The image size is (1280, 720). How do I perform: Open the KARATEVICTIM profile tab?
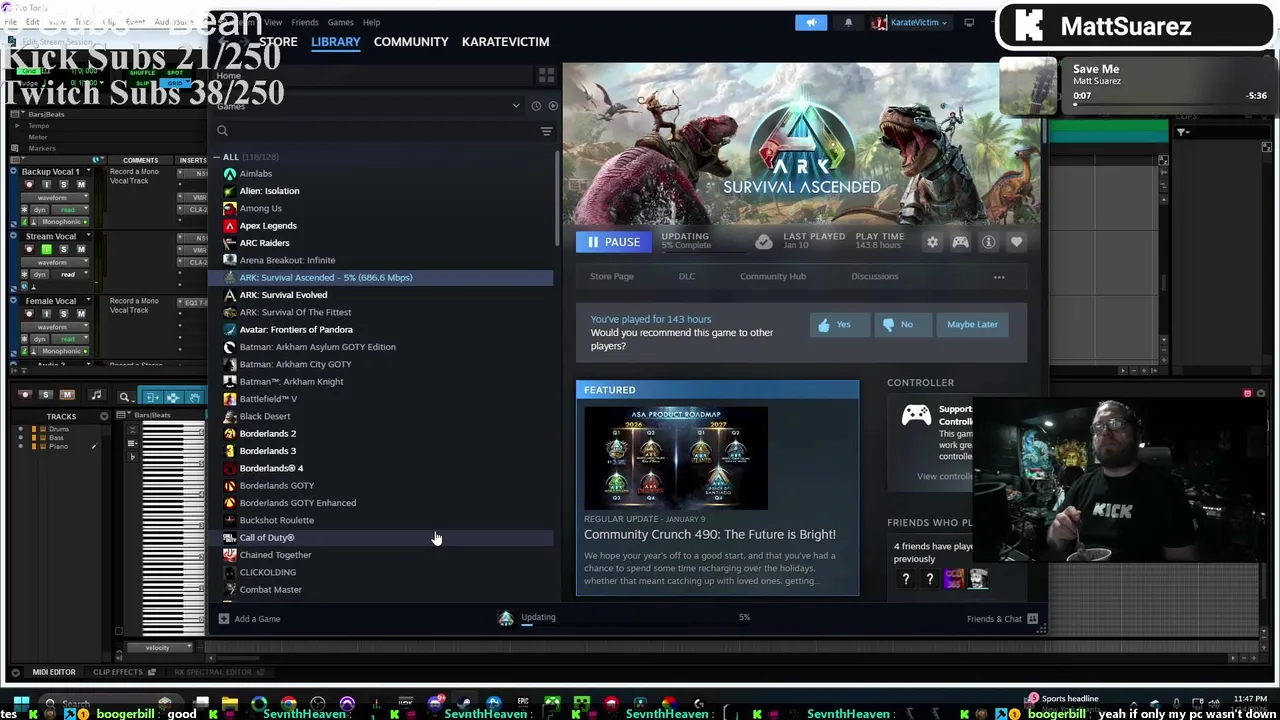505,42
